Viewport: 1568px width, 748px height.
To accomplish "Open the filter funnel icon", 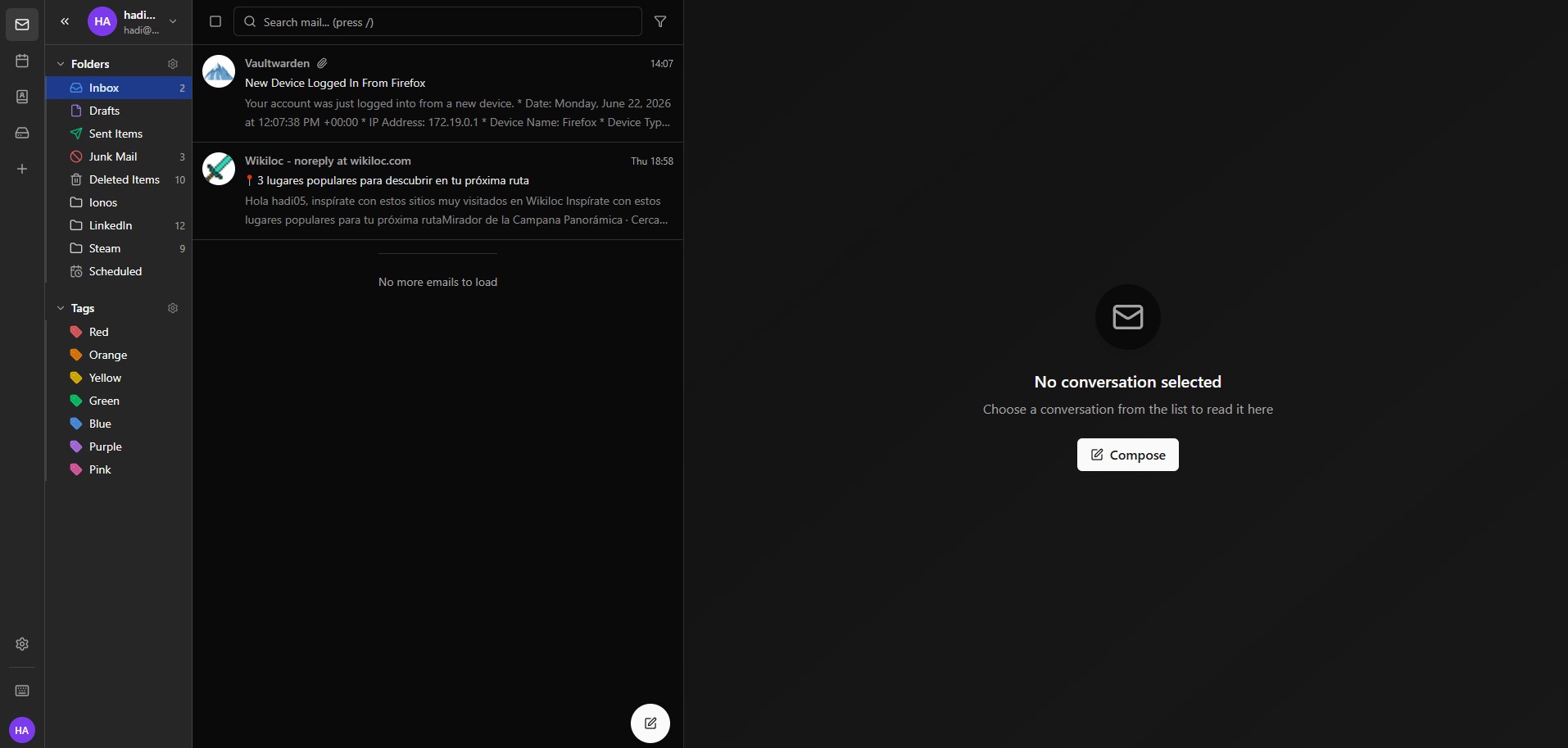I will tap(660, 21).
